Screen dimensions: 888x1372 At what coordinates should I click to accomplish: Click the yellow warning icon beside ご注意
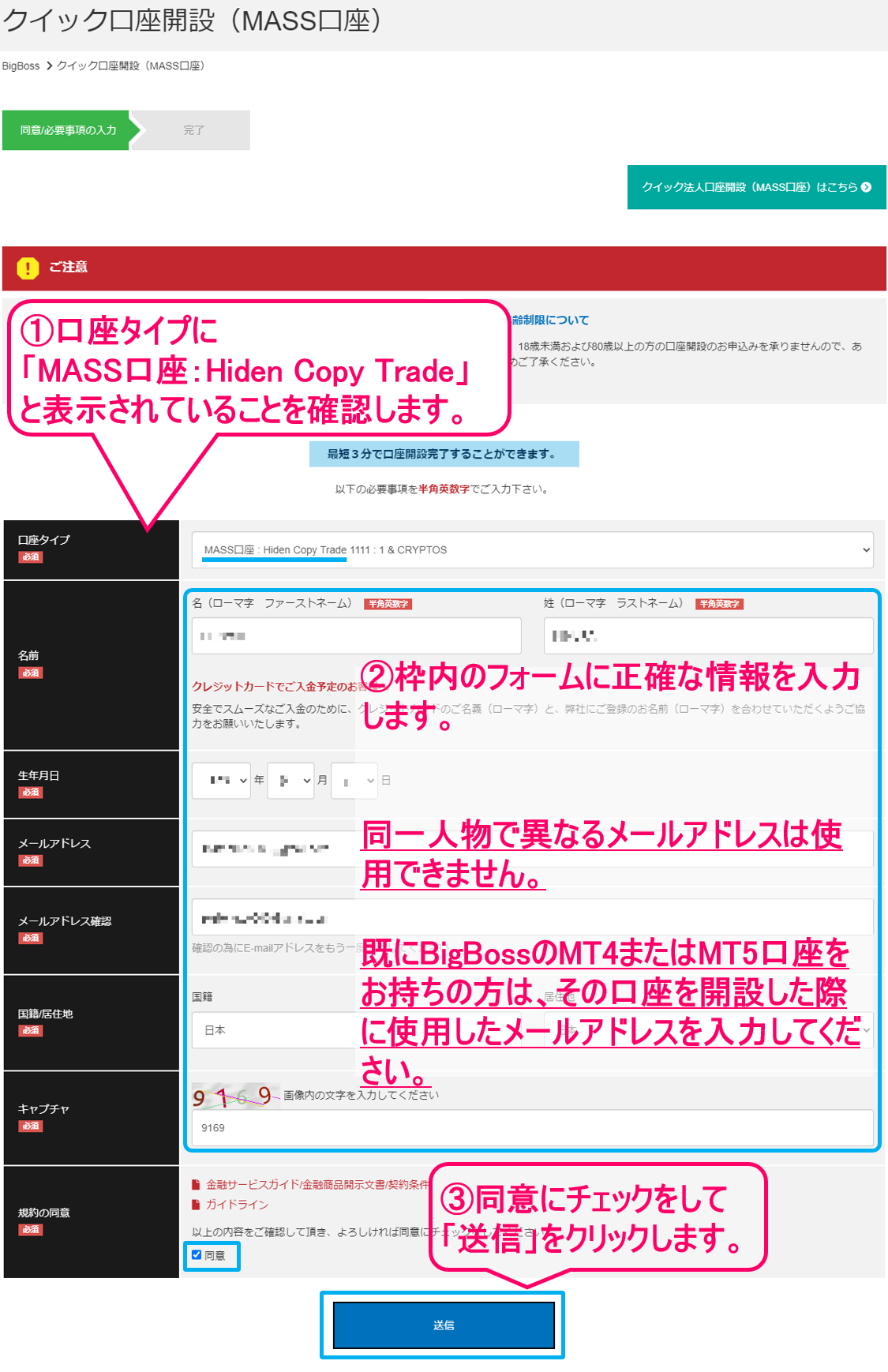[28, 268]
